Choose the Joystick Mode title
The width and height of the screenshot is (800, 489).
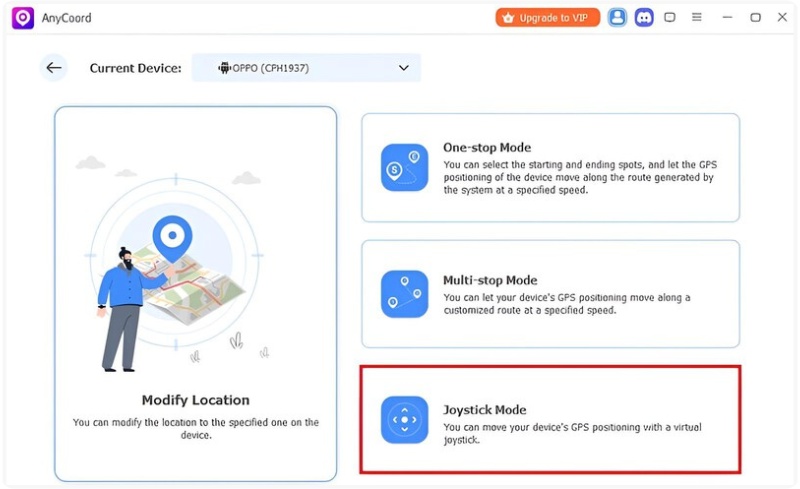[x=484, y=410]
